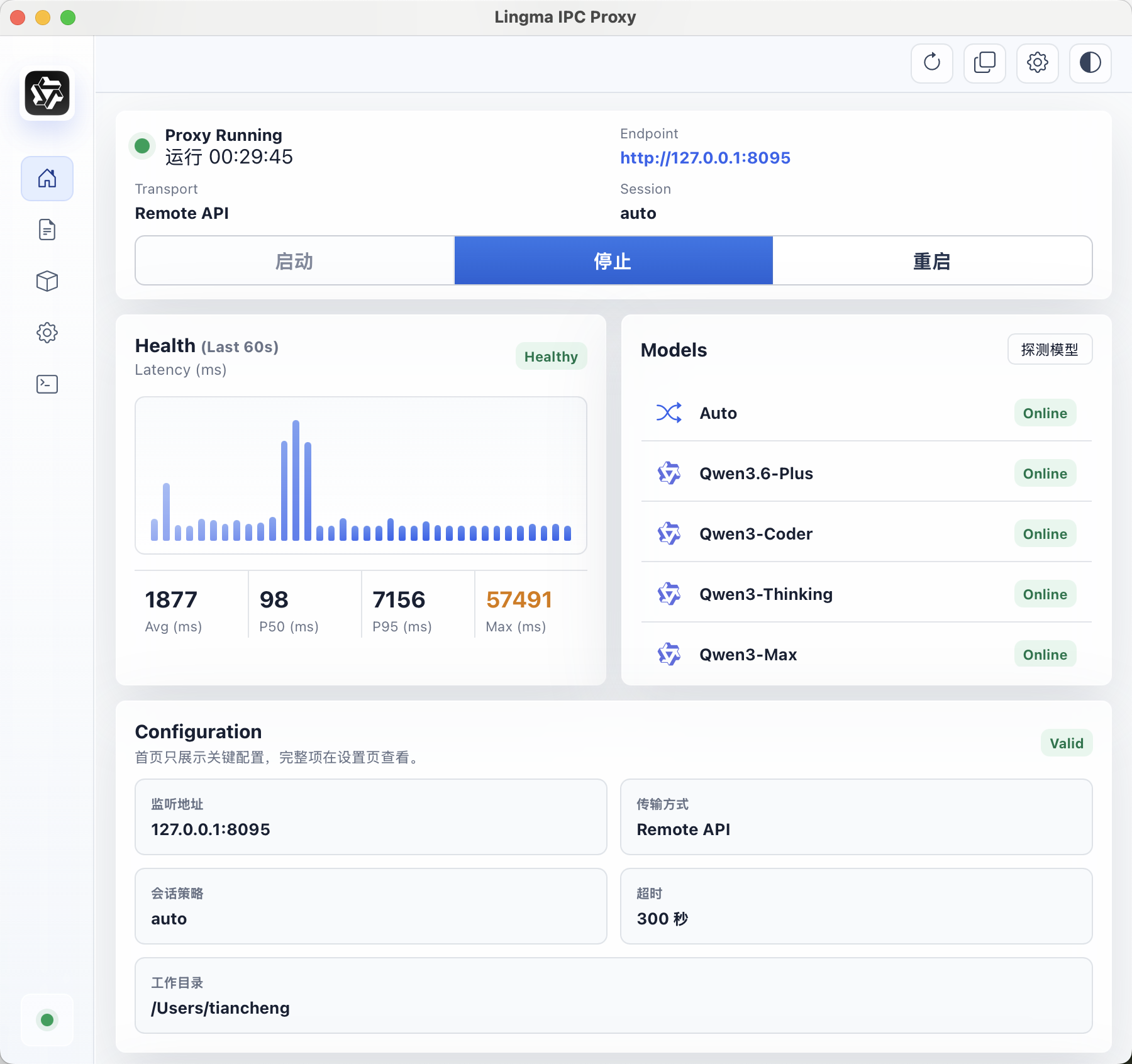
Task: Click the 运行 00:29:45 uptime text
Action: point(229,157)
